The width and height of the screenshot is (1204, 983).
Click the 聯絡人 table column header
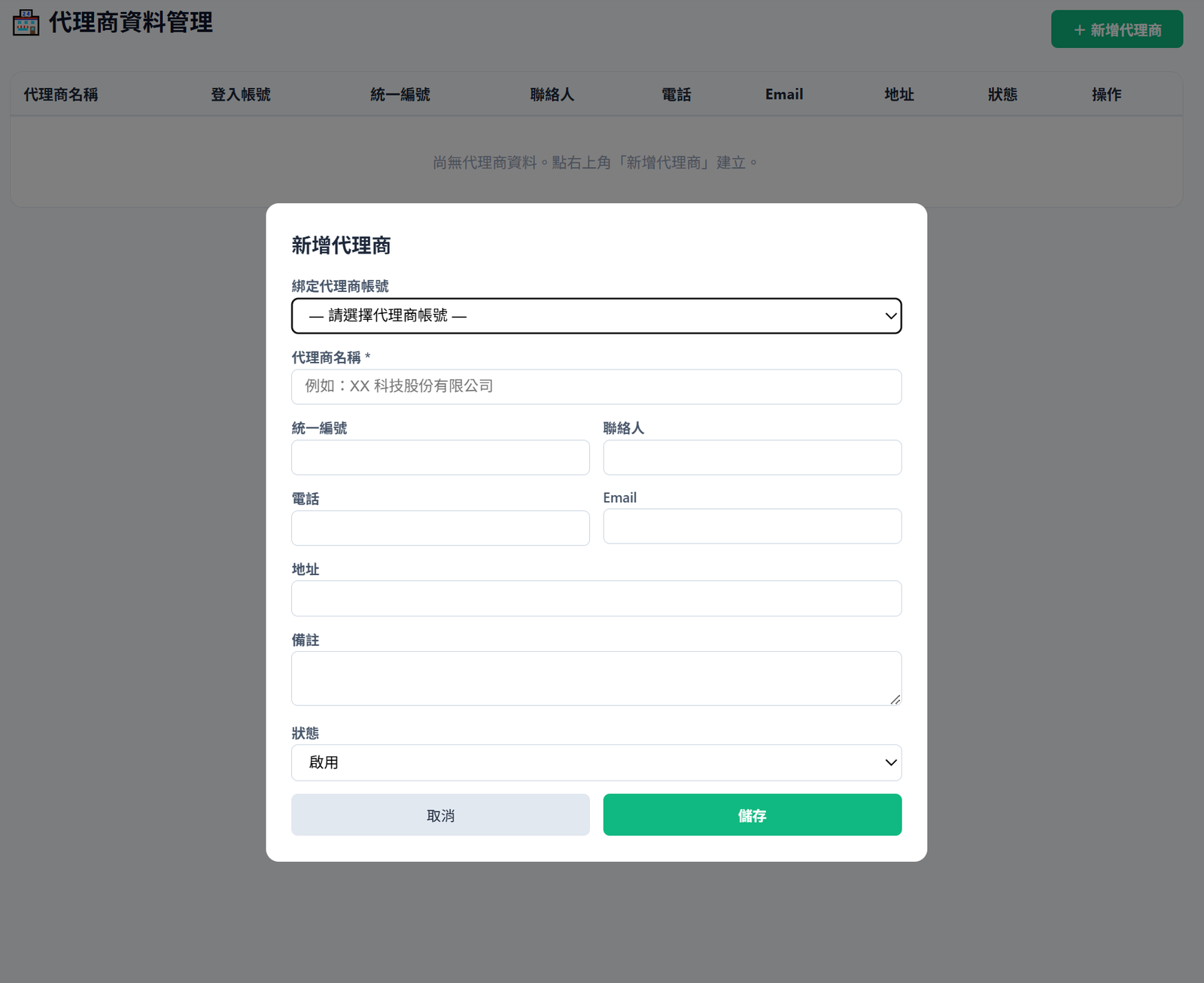[552, 94]
